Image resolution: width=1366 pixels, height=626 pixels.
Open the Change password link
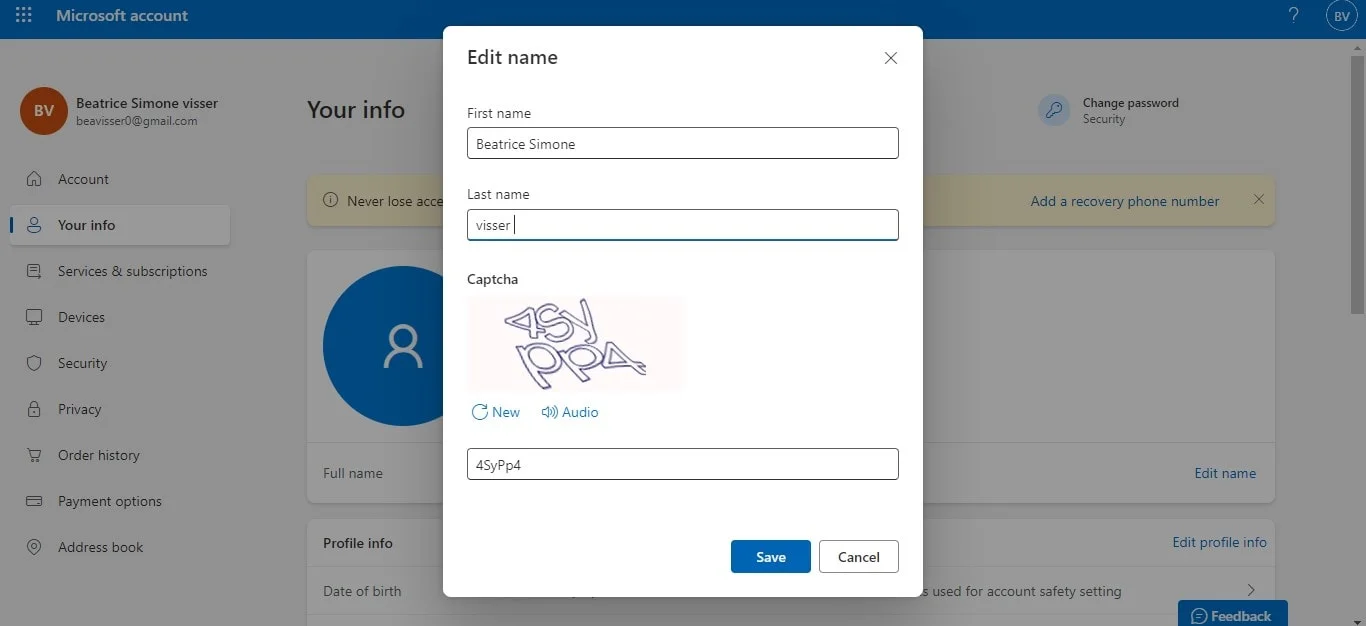pyautogui.click(x=1130, y=103)
